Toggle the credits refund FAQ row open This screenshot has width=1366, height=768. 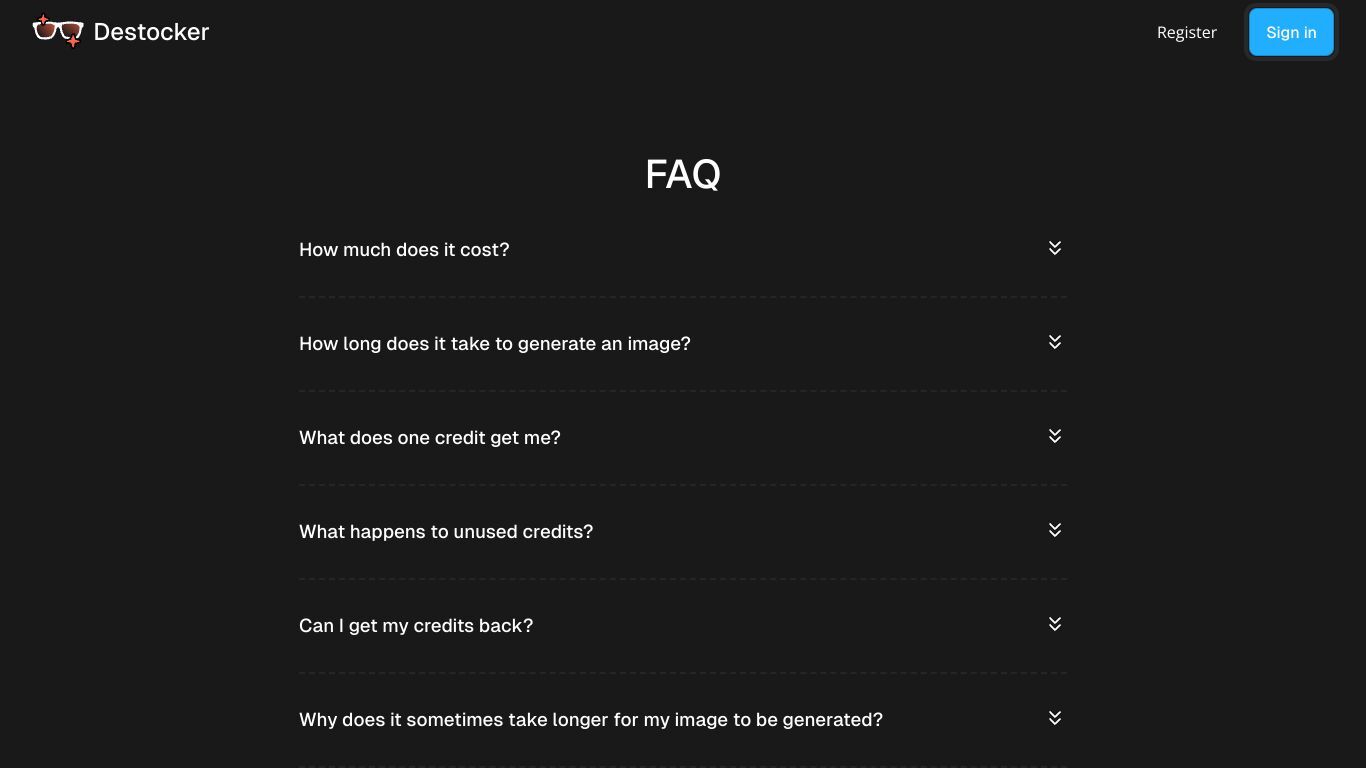point(683,626)
